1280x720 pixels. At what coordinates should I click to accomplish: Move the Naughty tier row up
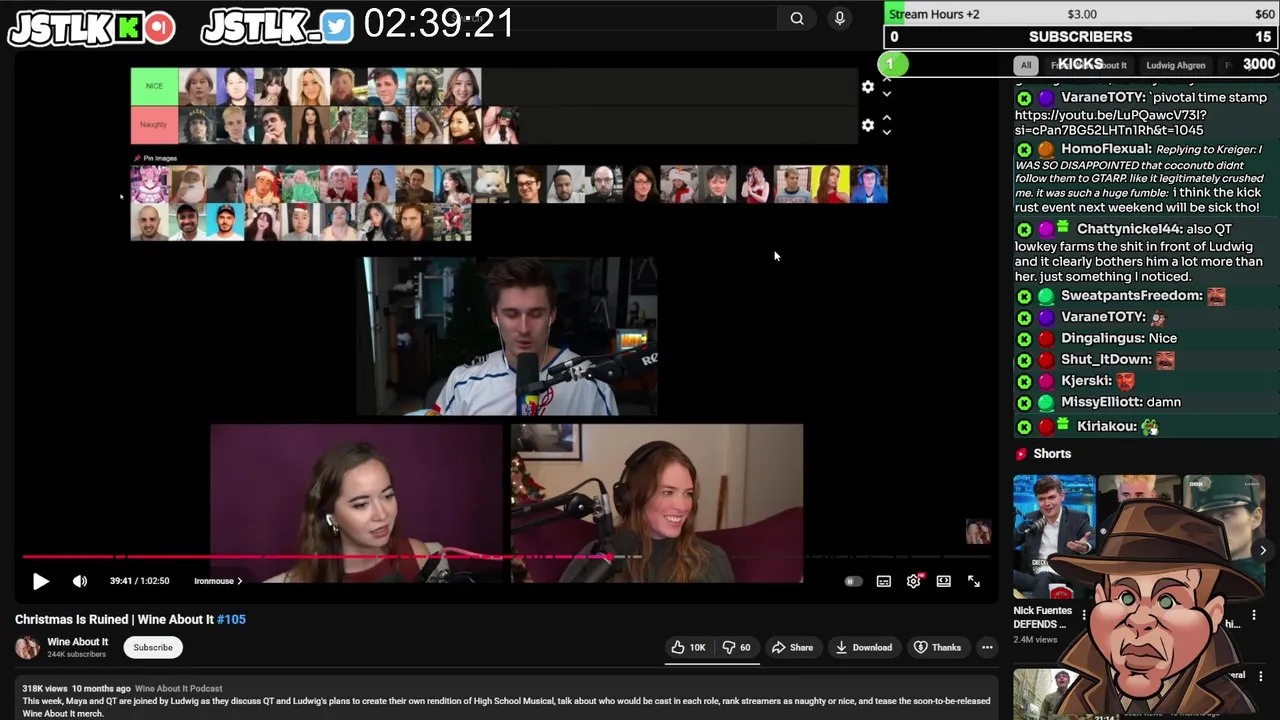coord(886,118)
